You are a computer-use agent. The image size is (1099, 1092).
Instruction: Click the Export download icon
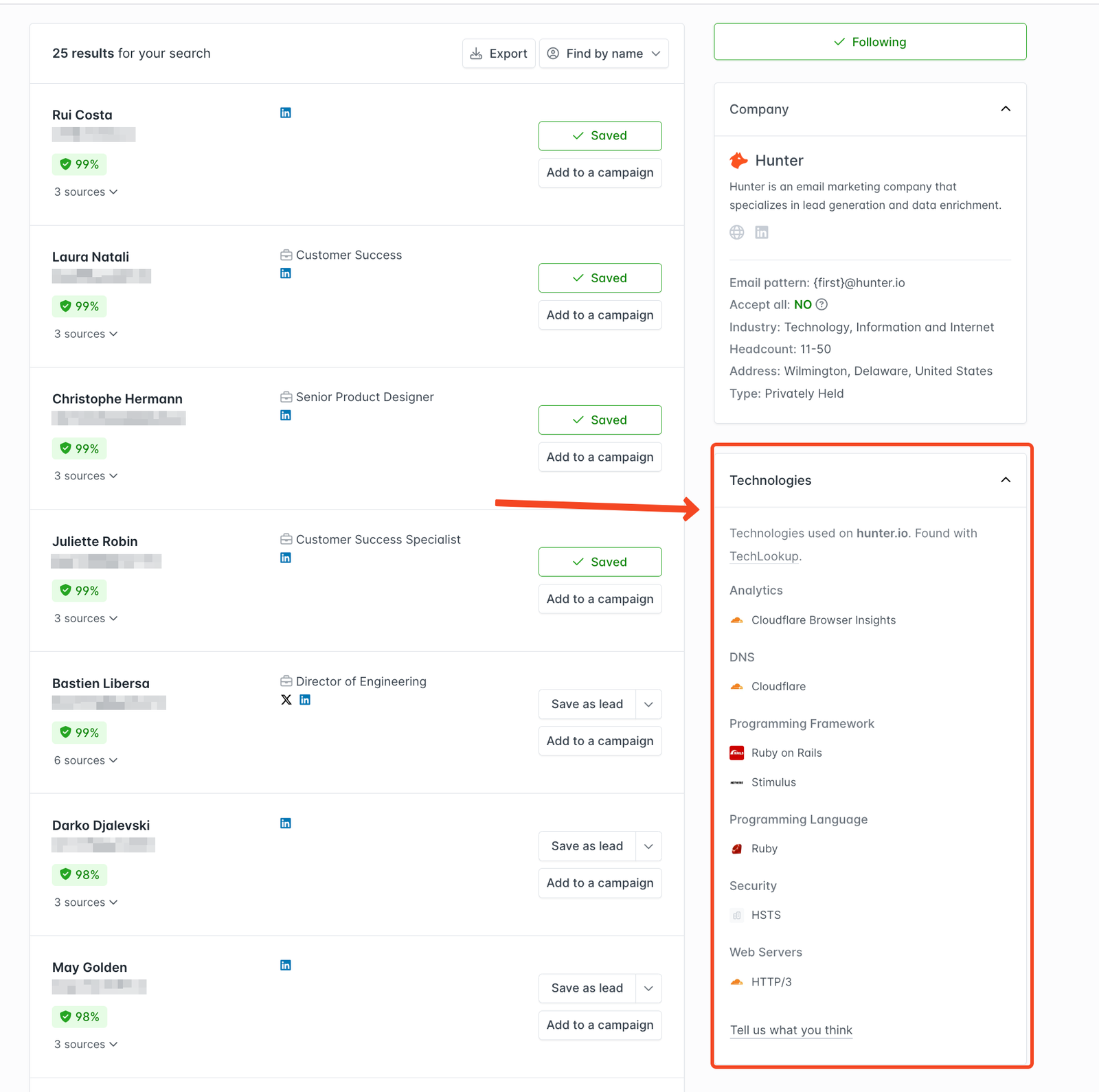[477, 53]
